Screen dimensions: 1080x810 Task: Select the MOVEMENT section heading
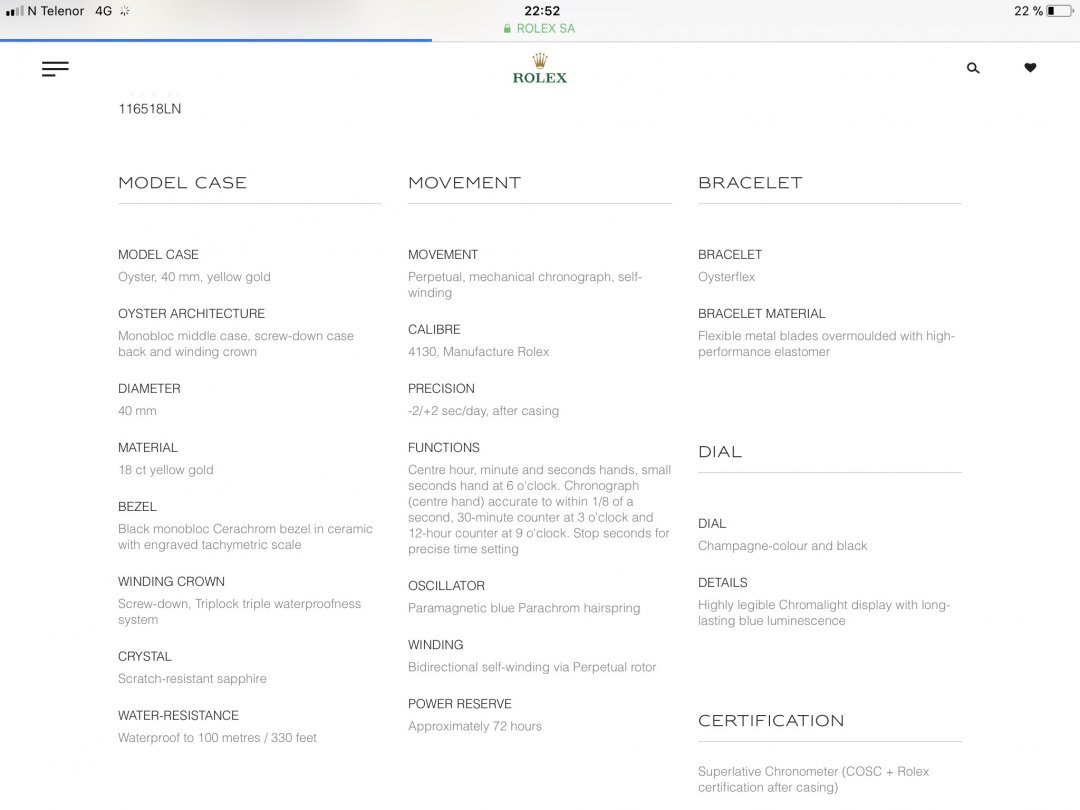[x=464, y=183]
